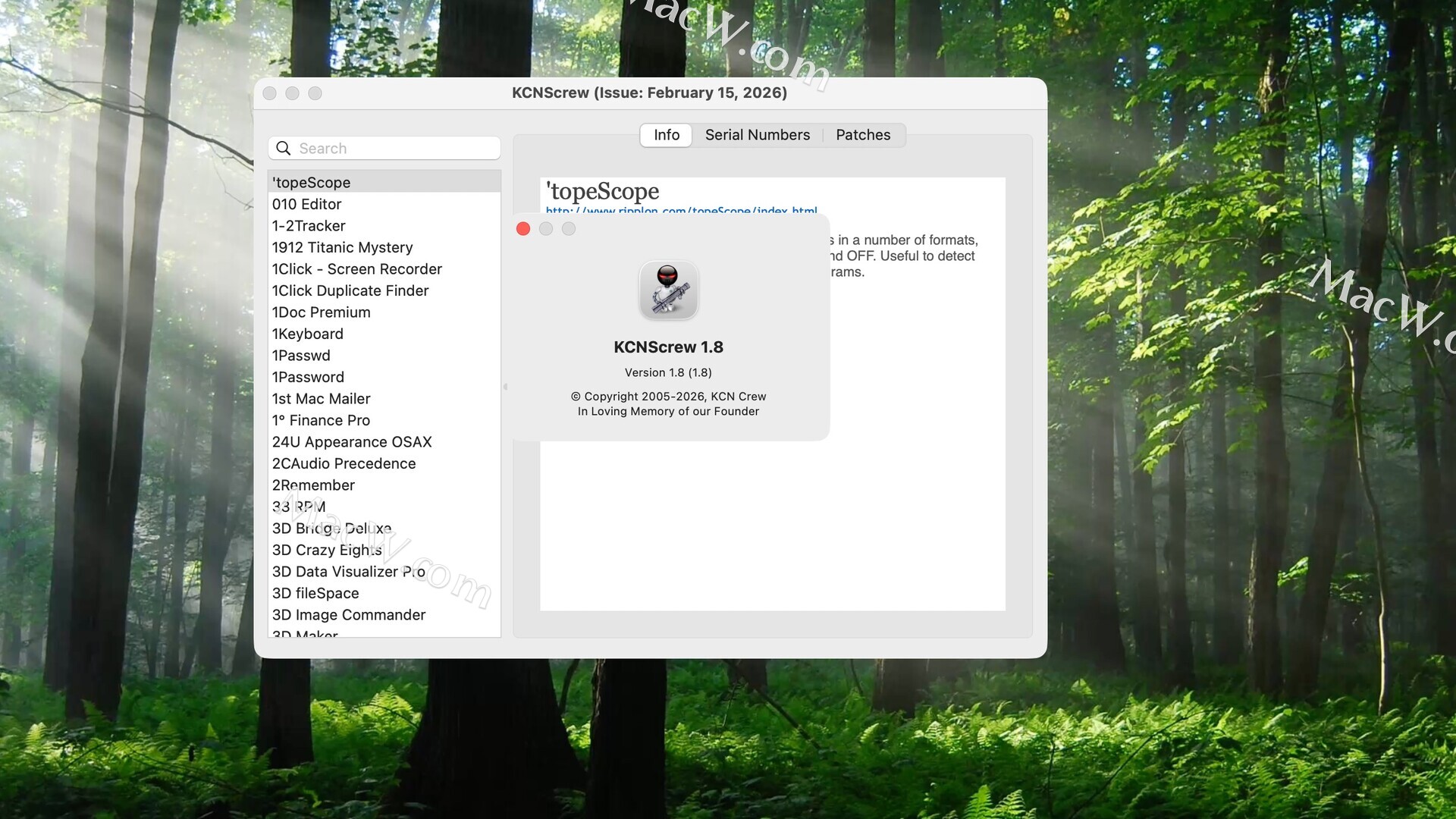Choose 1Doc Premium entry
1456x819 pixels.
click(322, 312)
